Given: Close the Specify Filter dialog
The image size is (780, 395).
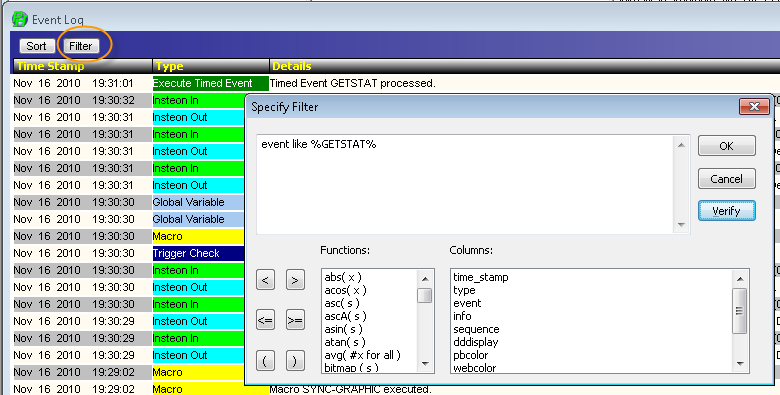Looking at the screenshot, I should pyautogui.click(x=754, y=106).
